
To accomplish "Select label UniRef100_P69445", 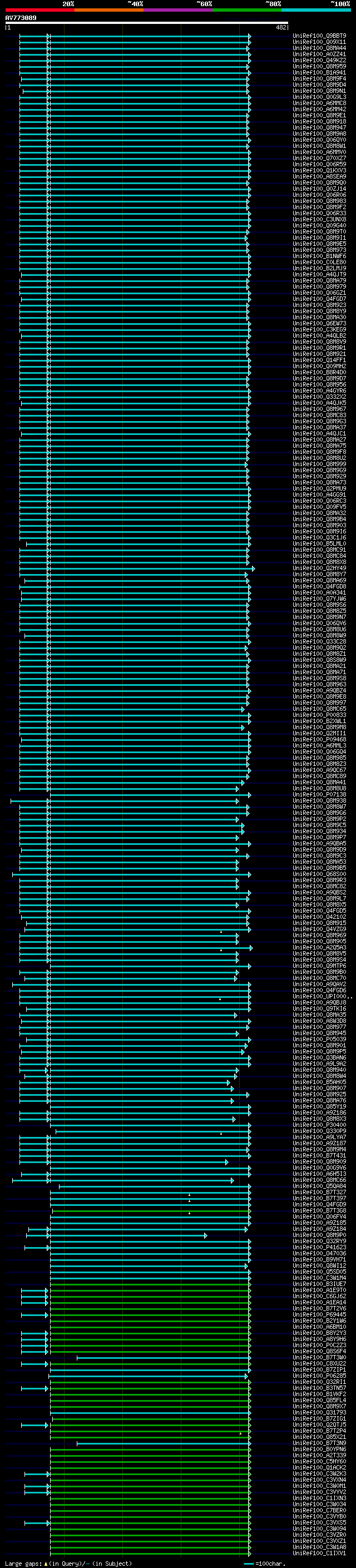I will 319,1315.
